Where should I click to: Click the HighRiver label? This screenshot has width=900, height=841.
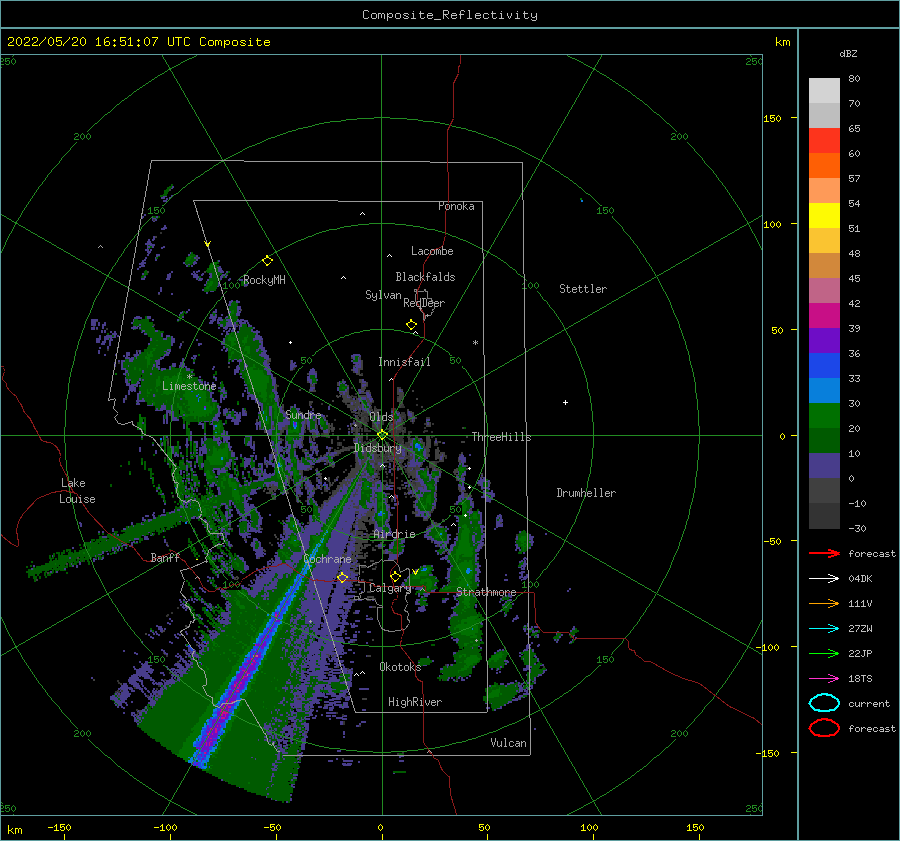click(x=414, y=702)
